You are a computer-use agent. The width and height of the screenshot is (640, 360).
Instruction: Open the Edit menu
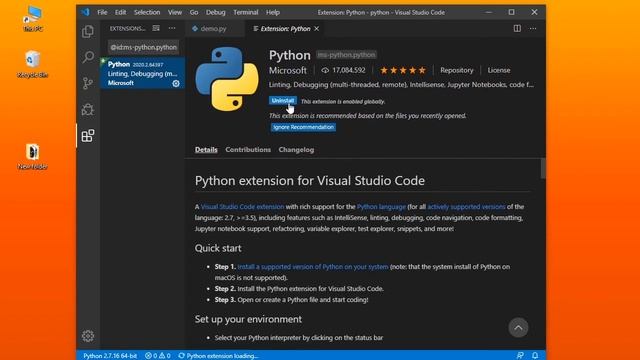coord(120,12)
